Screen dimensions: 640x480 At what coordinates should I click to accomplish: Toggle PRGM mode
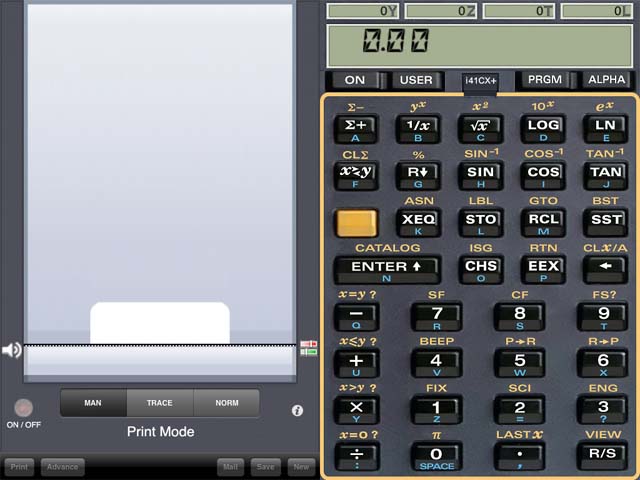tap(545, 80)
